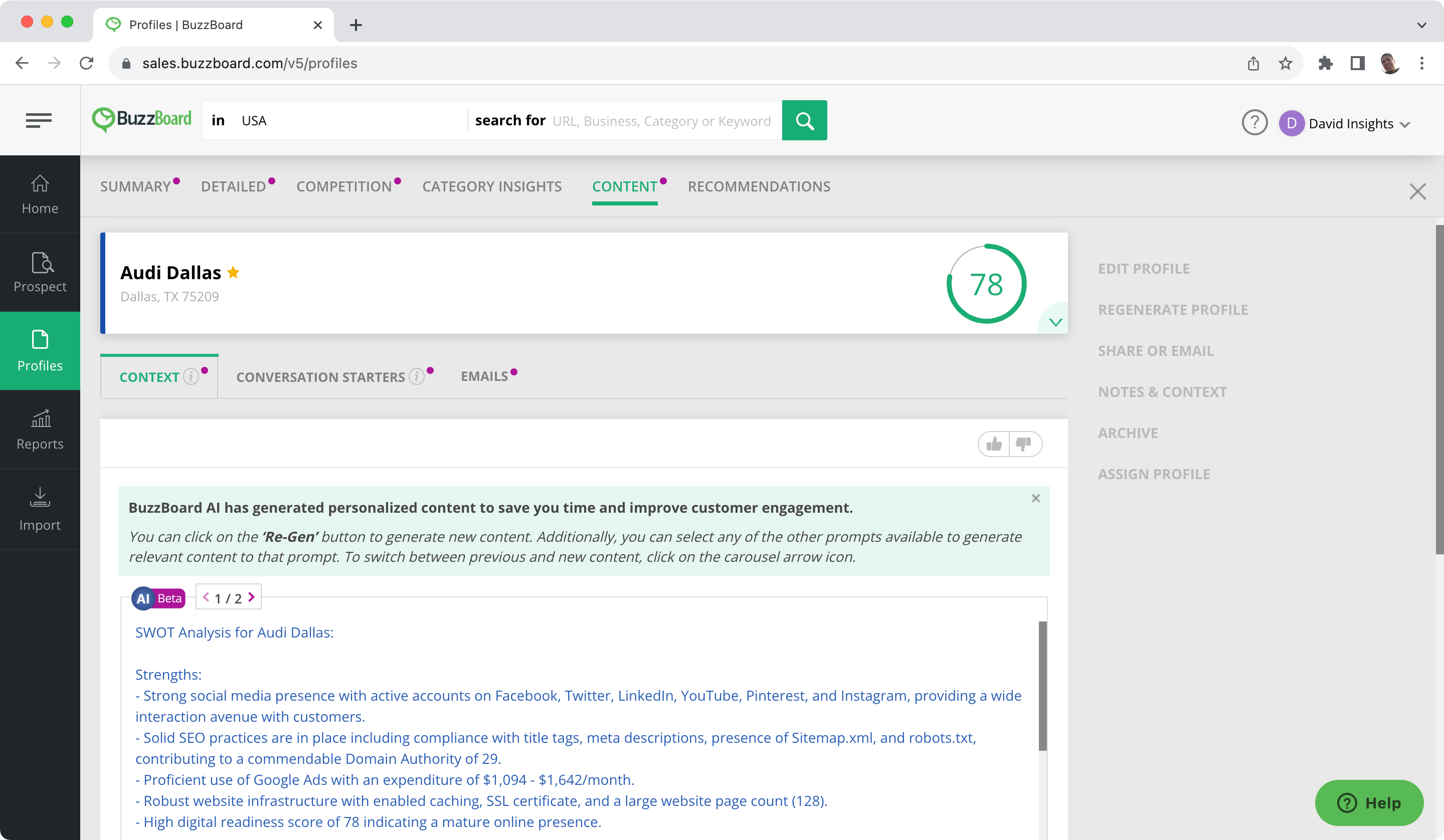Viewport: 1444px width, 840px height.
Task: Click the question mark help icon
Action: (1254, 123)
